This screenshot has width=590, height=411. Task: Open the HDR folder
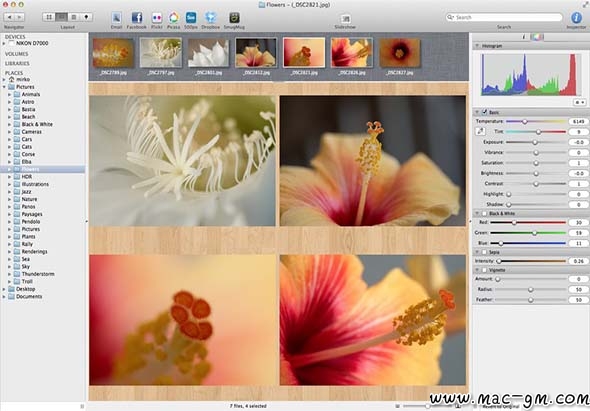click(x=26, y=177)
